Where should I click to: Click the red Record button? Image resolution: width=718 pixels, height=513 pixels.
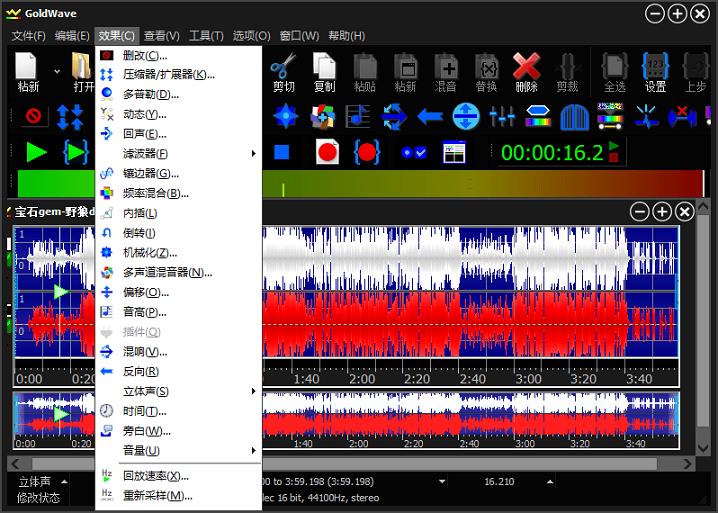pyautogui.click(x=327, y=152)
